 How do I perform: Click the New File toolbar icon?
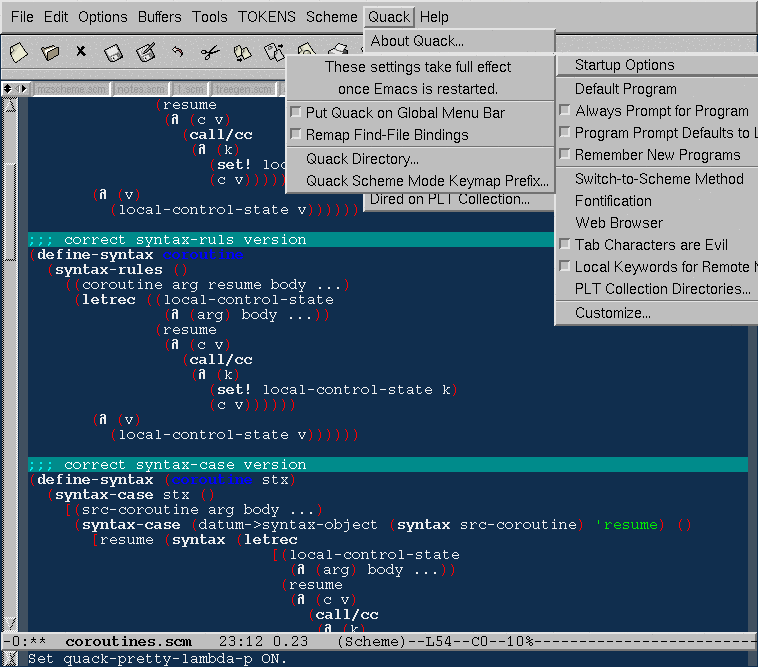tap(18, 51)
